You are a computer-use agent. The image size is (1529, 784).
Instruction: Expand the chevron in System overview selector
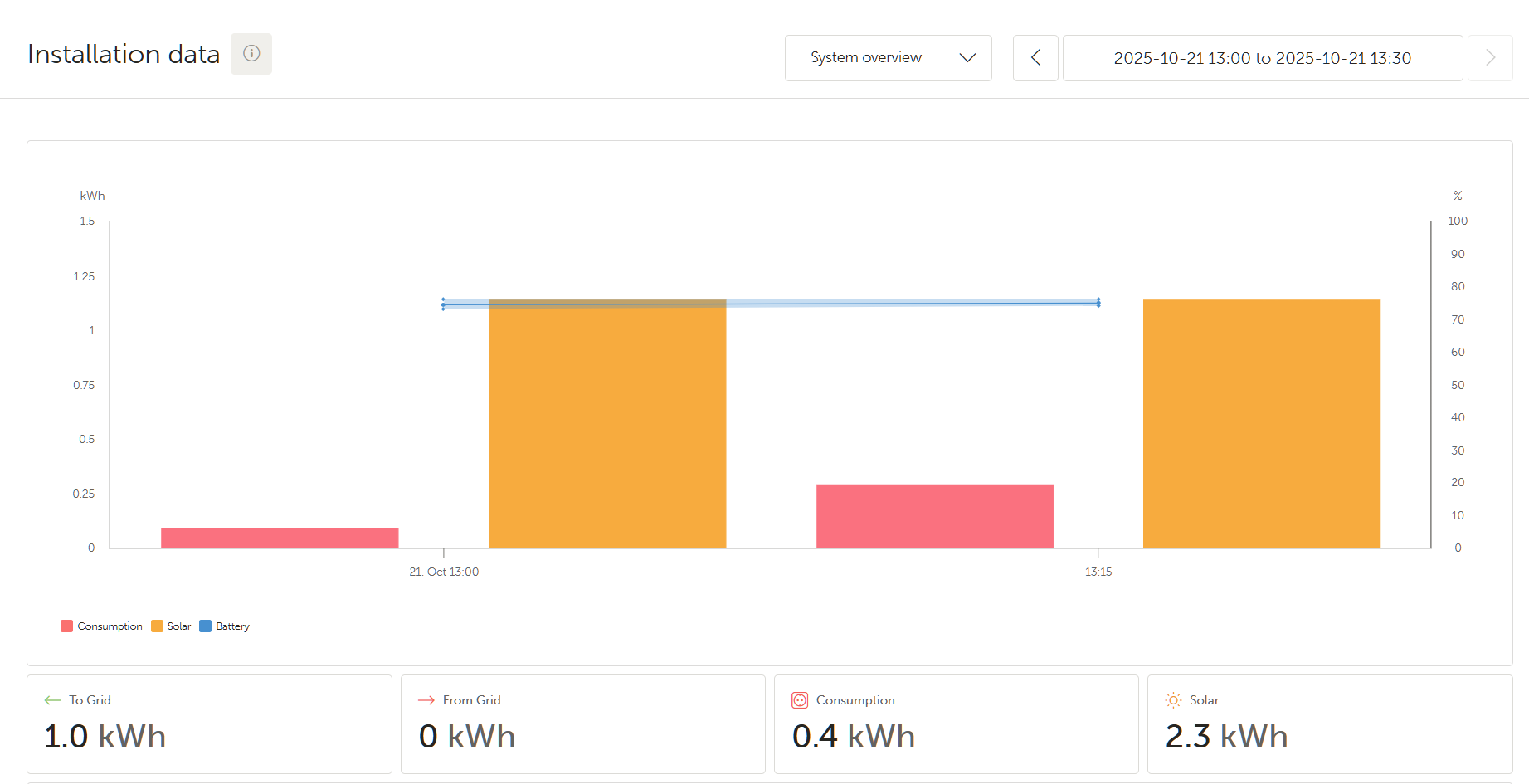pos(967,58)
